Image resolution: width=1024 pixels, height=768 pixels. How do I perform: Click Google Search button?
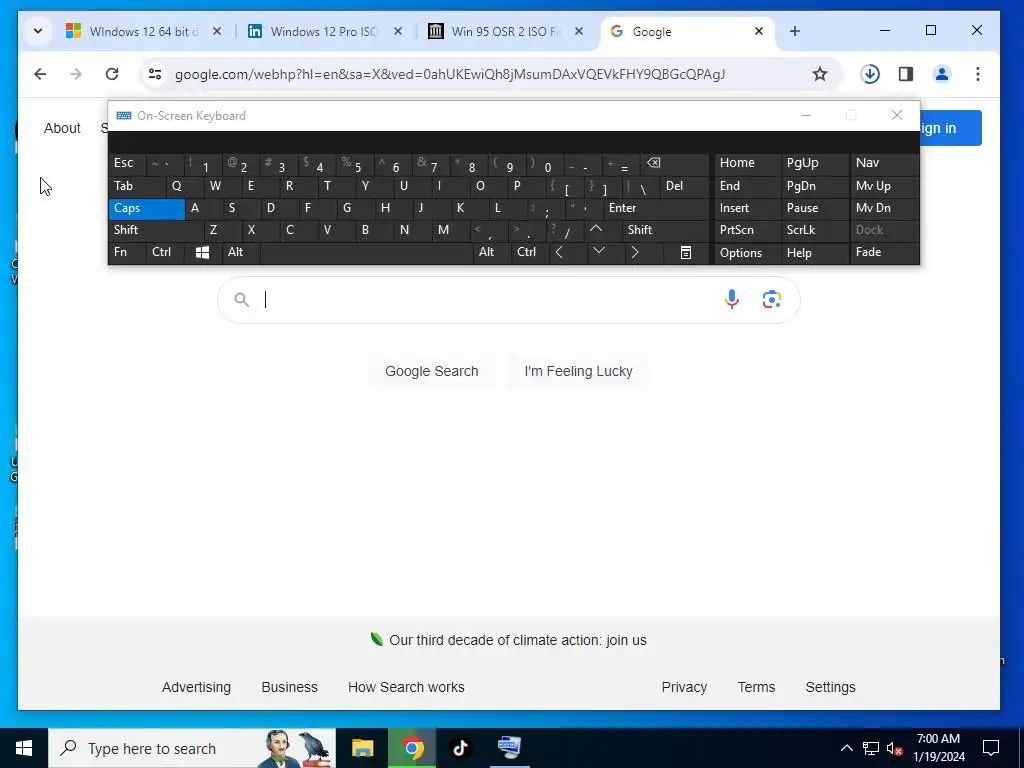432,371
